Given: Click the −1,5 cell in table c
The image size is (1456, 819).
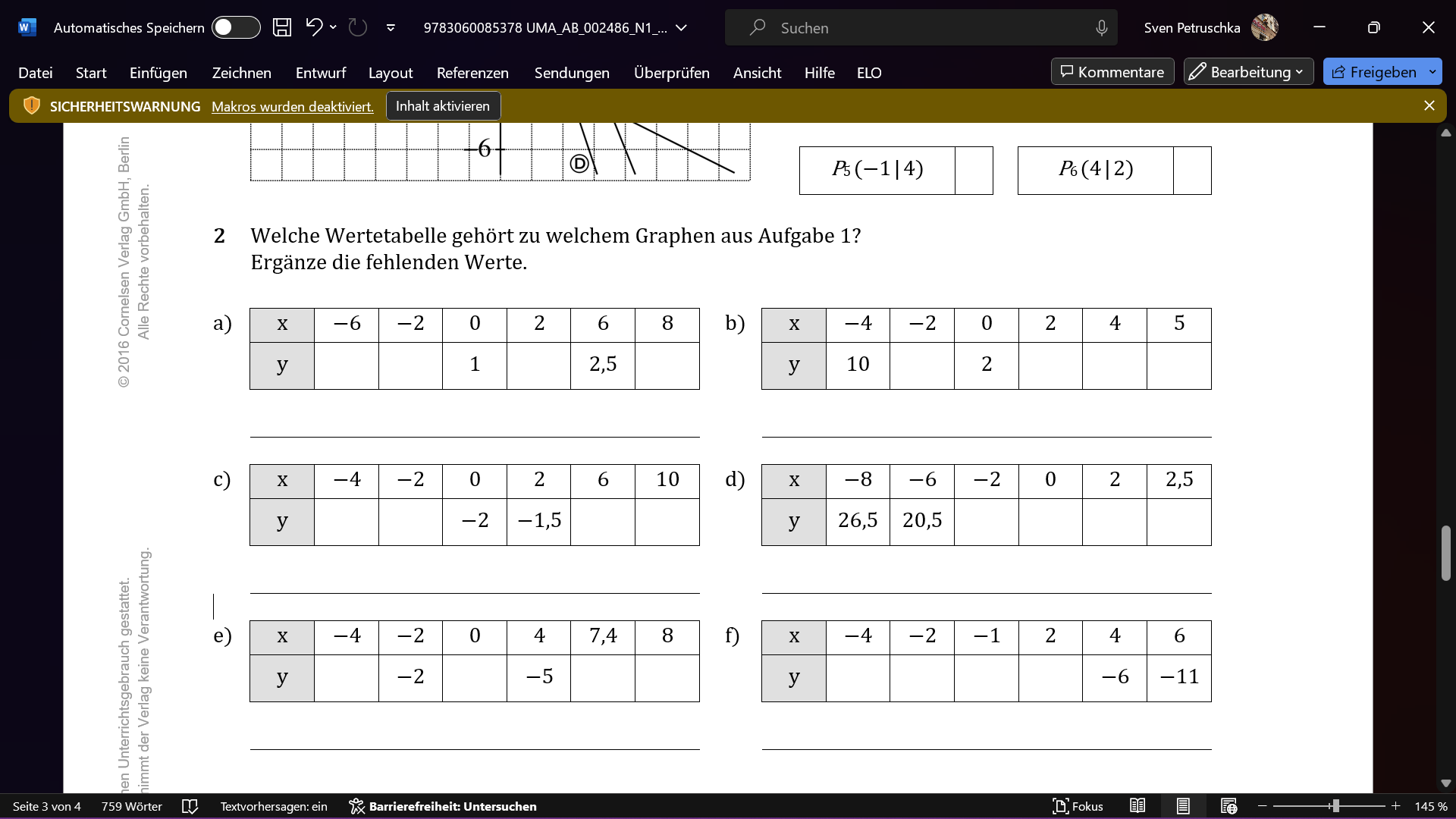Looking at the screenshot, I should [x=538, y=522].
